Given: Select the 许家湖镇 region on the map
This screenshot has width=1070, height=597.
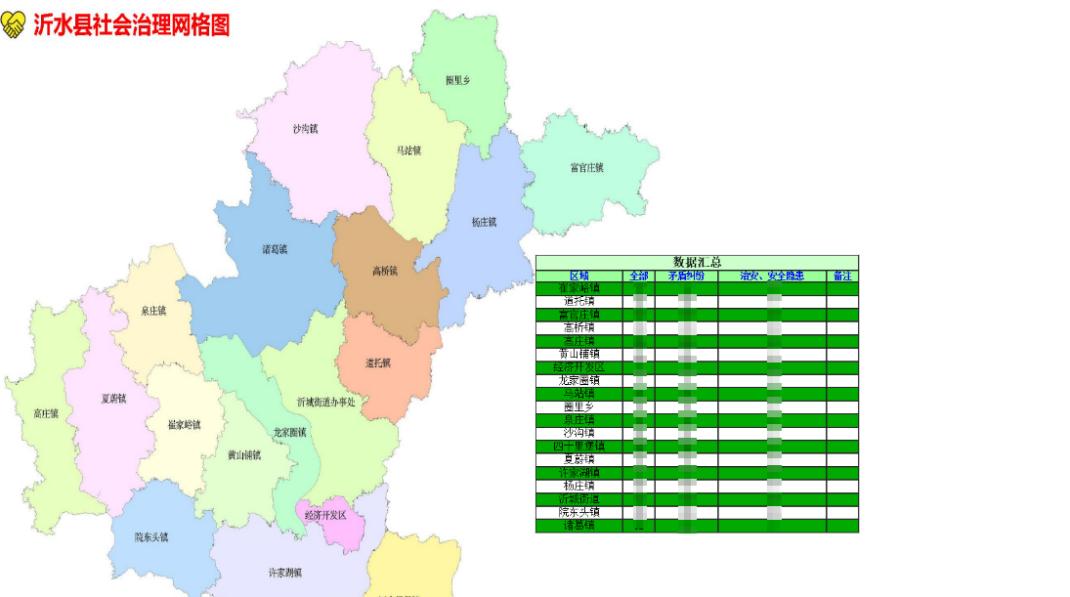Looking at the screenshot, I should click(285, 572).
